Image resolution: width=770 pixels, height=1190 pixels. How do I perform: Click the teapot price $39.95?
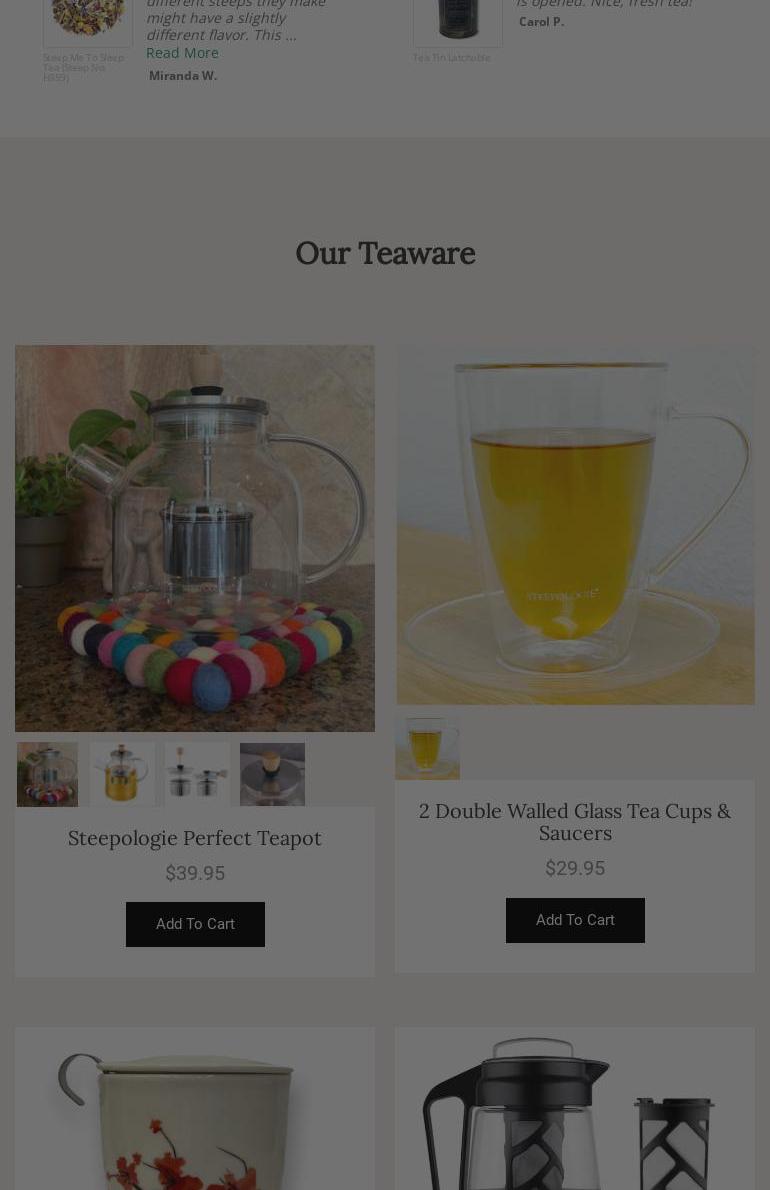point(195,874)
